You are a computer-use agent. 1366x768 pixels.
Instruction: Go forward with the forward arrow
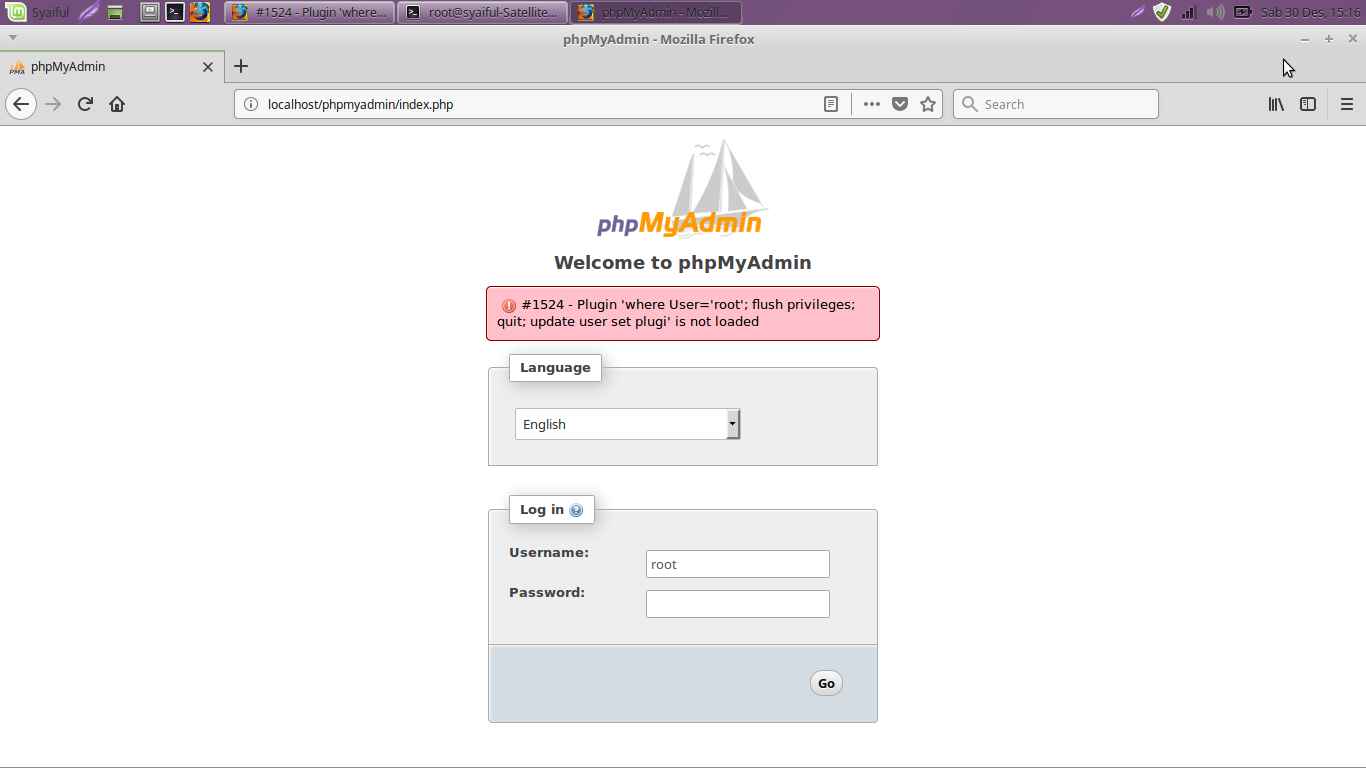(x=54, y=104)
